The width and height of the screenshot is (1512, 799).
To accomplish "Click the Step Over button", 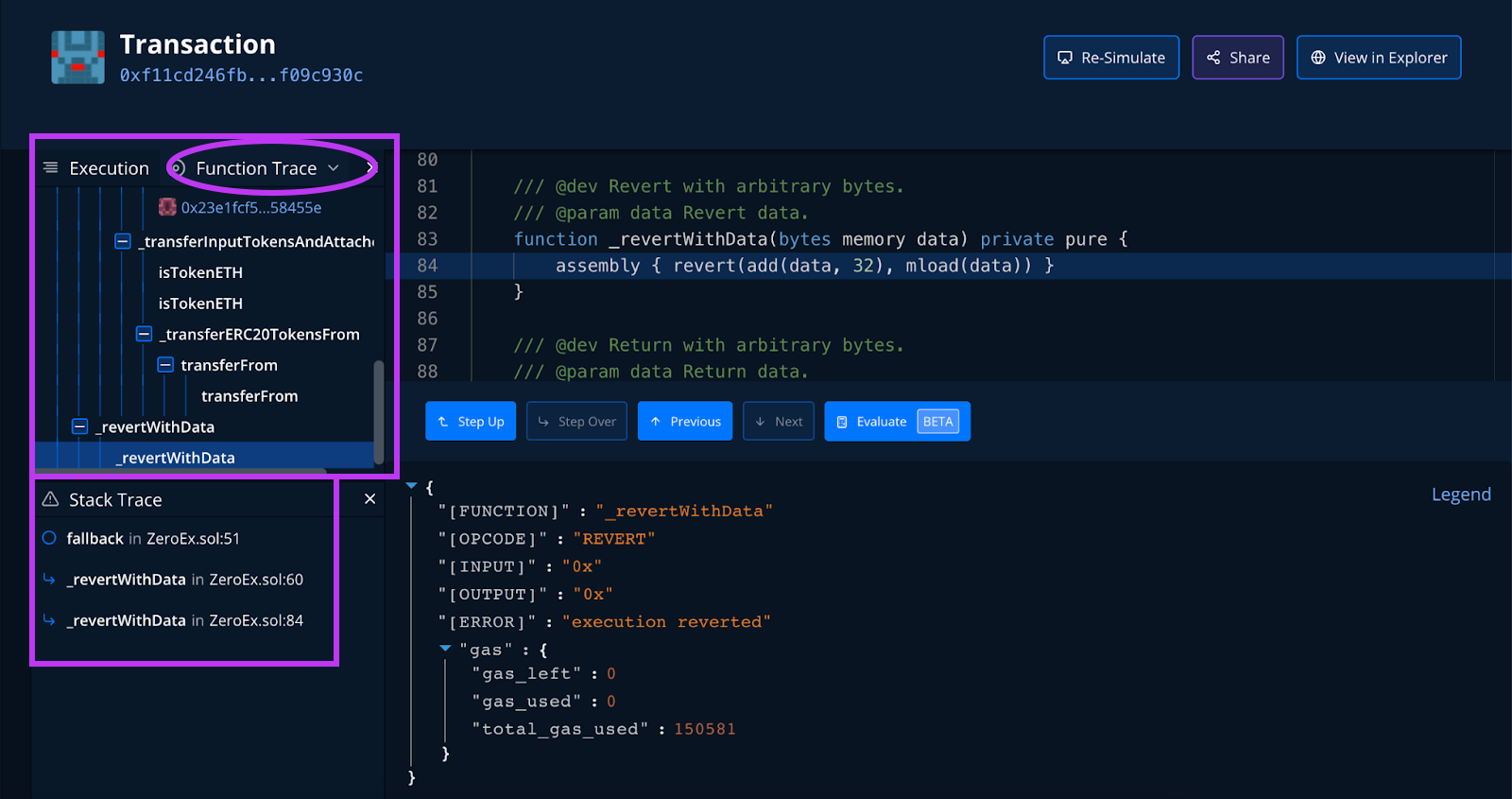I will coord(576,422).
